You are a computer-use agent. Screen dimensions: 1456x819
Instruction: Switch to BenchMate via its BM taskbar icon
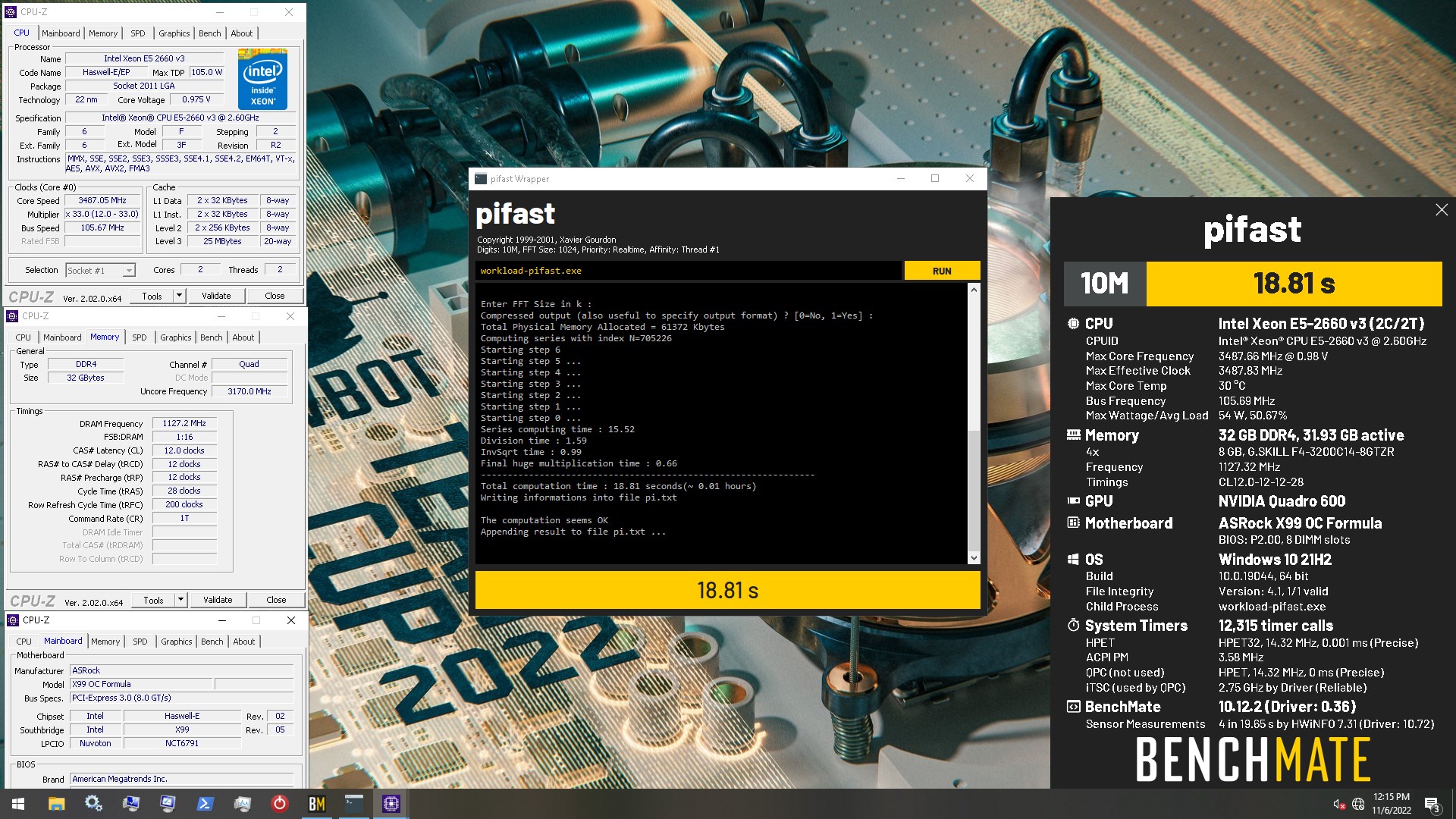pyautogui.click(x=316, y=804)
